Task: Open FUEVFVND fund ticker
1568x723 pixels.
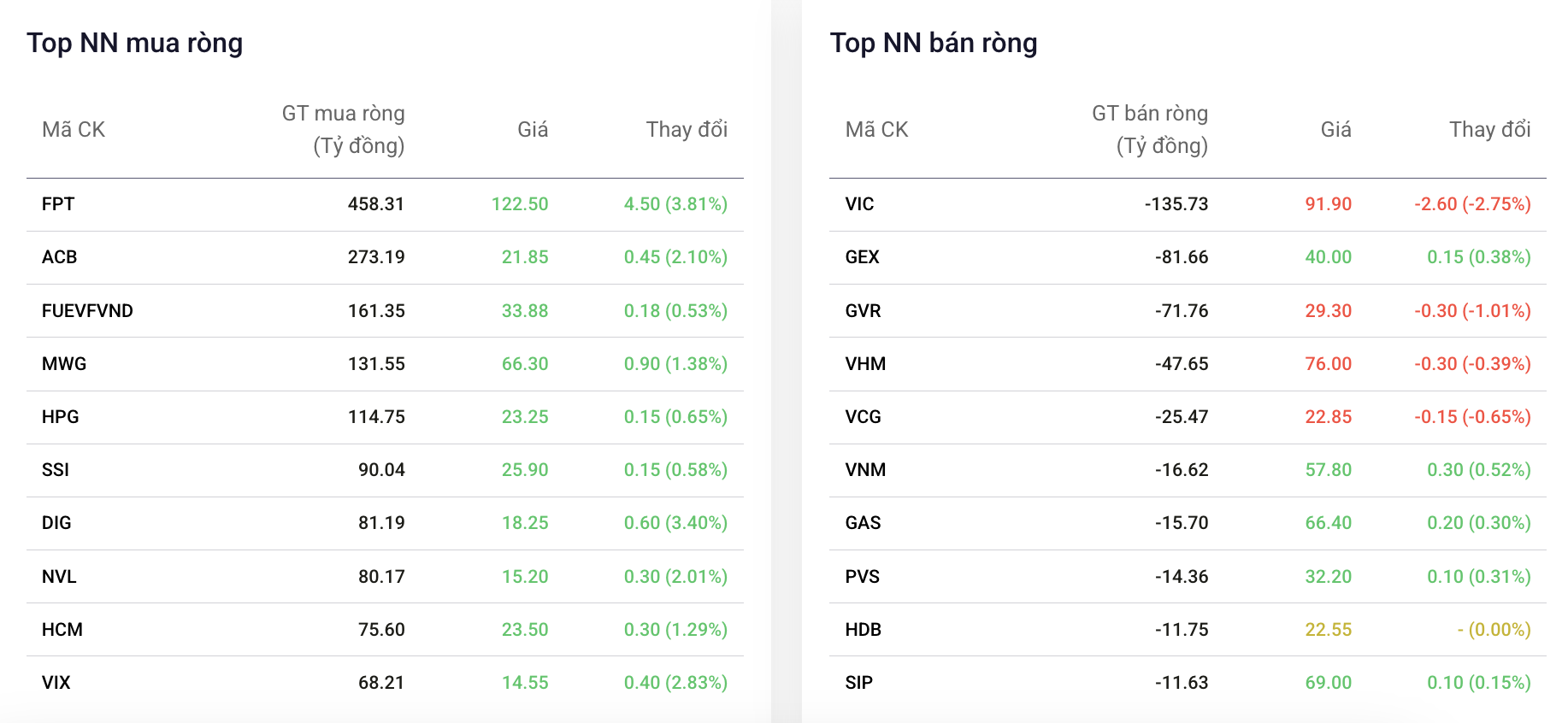Action: click(87, 311)
